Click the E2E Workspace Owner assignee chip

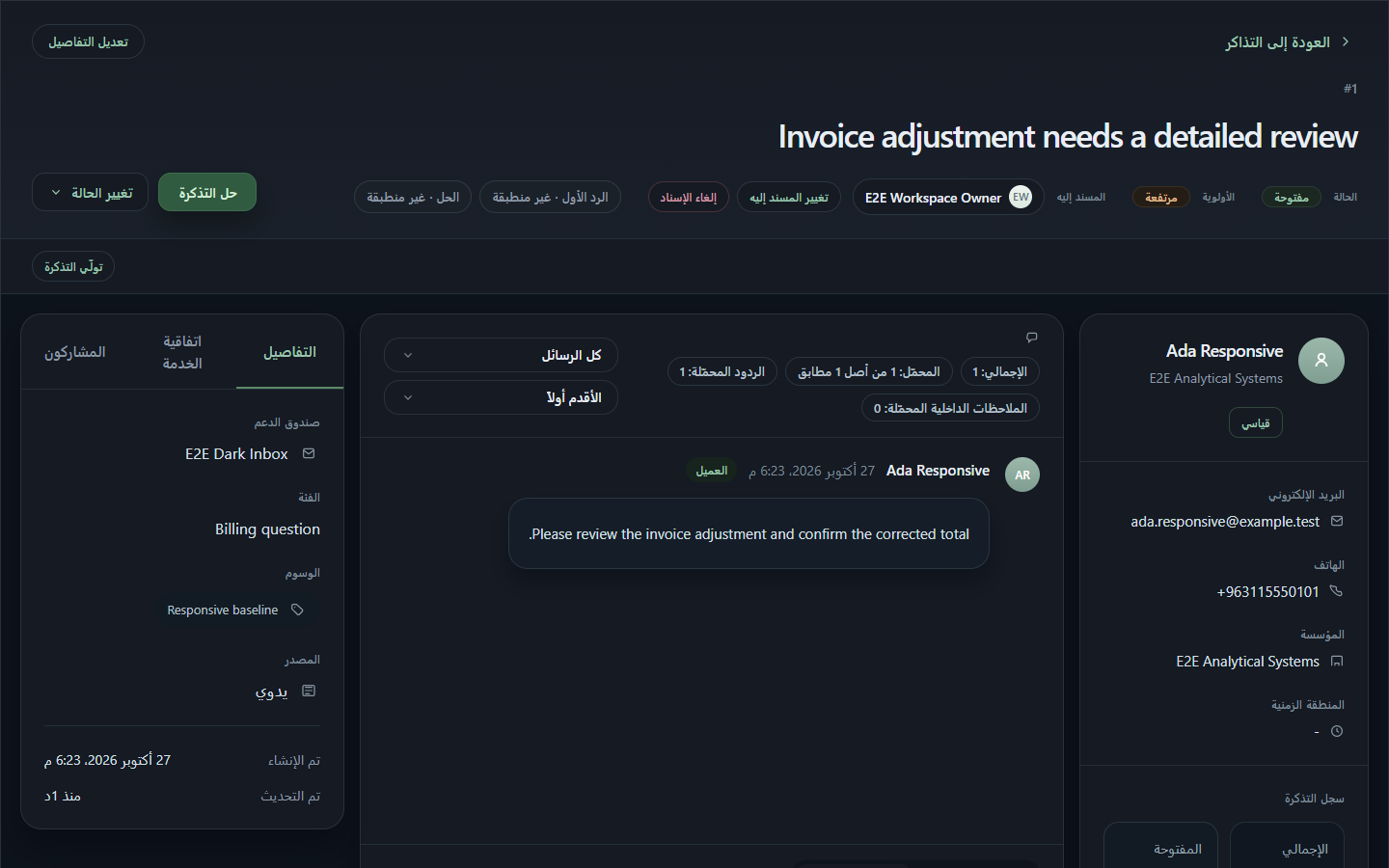tap(948, 197)
